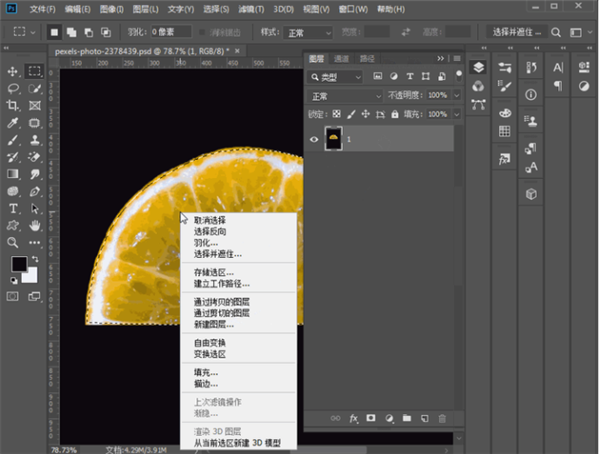This screenshot has height=454, width=600.
Task: Choose 取消选择 from the context menu
Action: click(209, 220)
